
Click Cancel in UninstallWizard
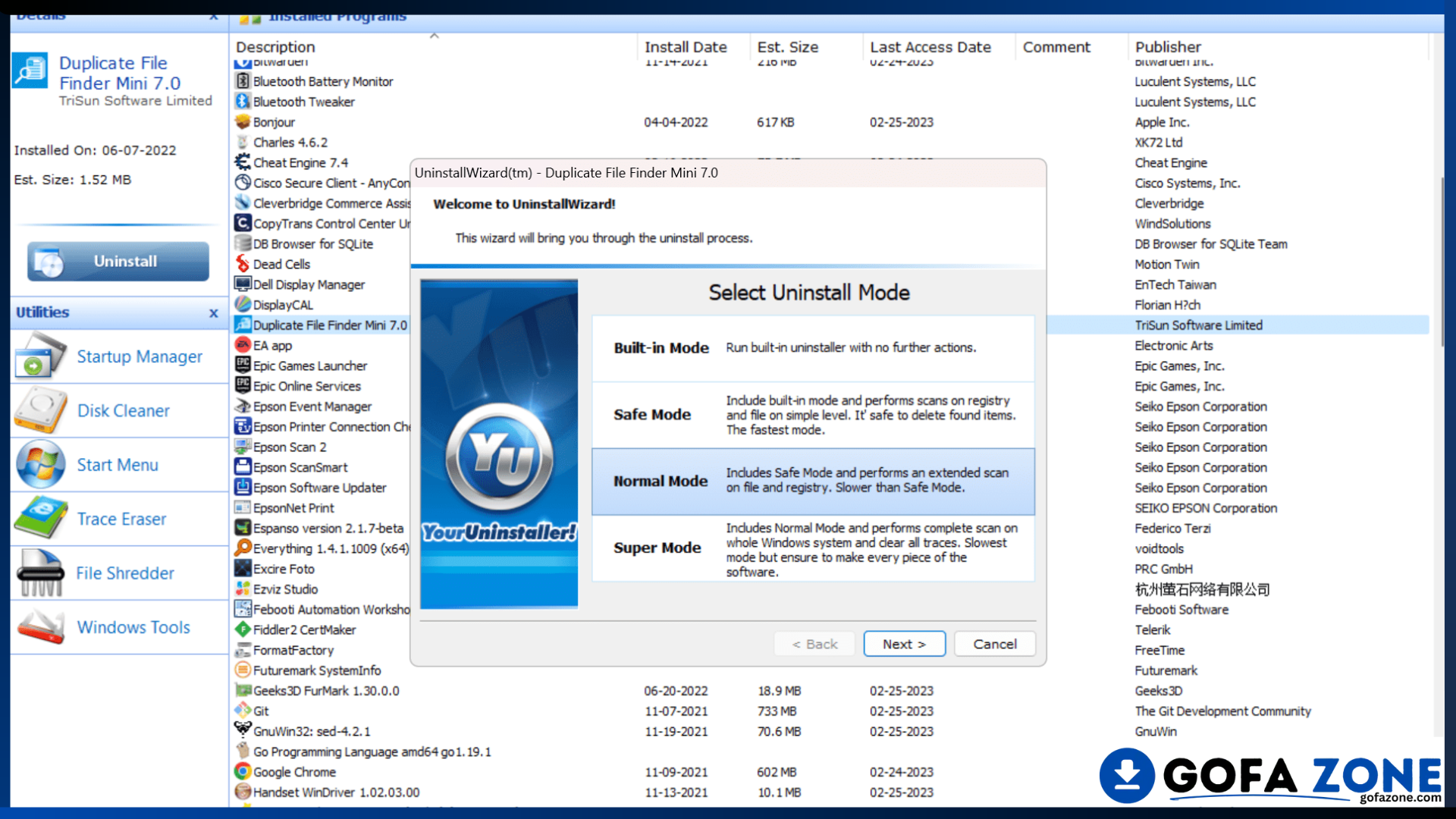pos(994,644)
